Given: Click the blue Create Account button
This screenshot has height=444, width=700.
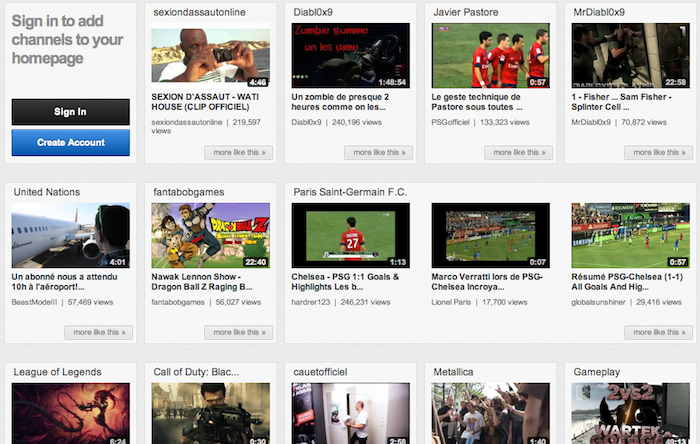Looking at the screenshot, I should tap(71, 142).
